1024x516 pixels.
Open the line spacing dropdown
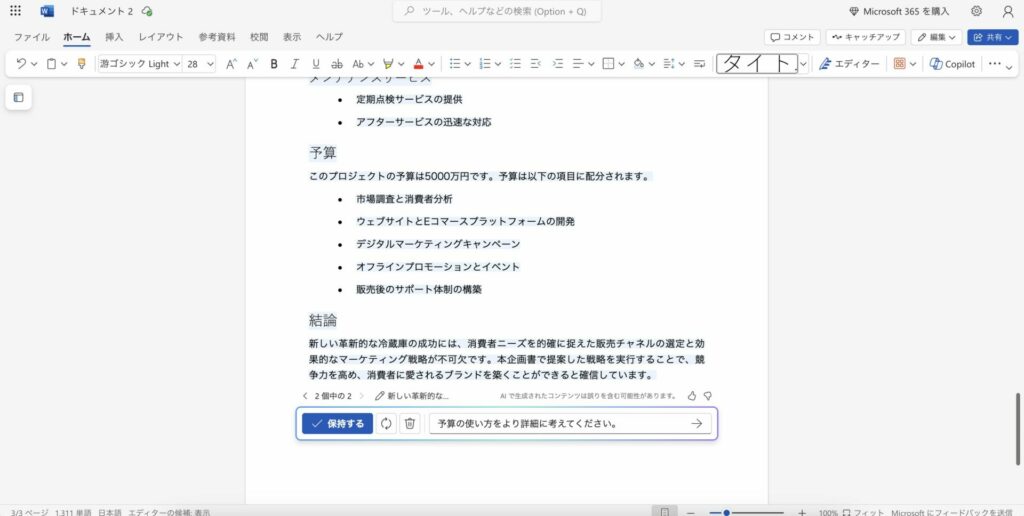[675, 63]
